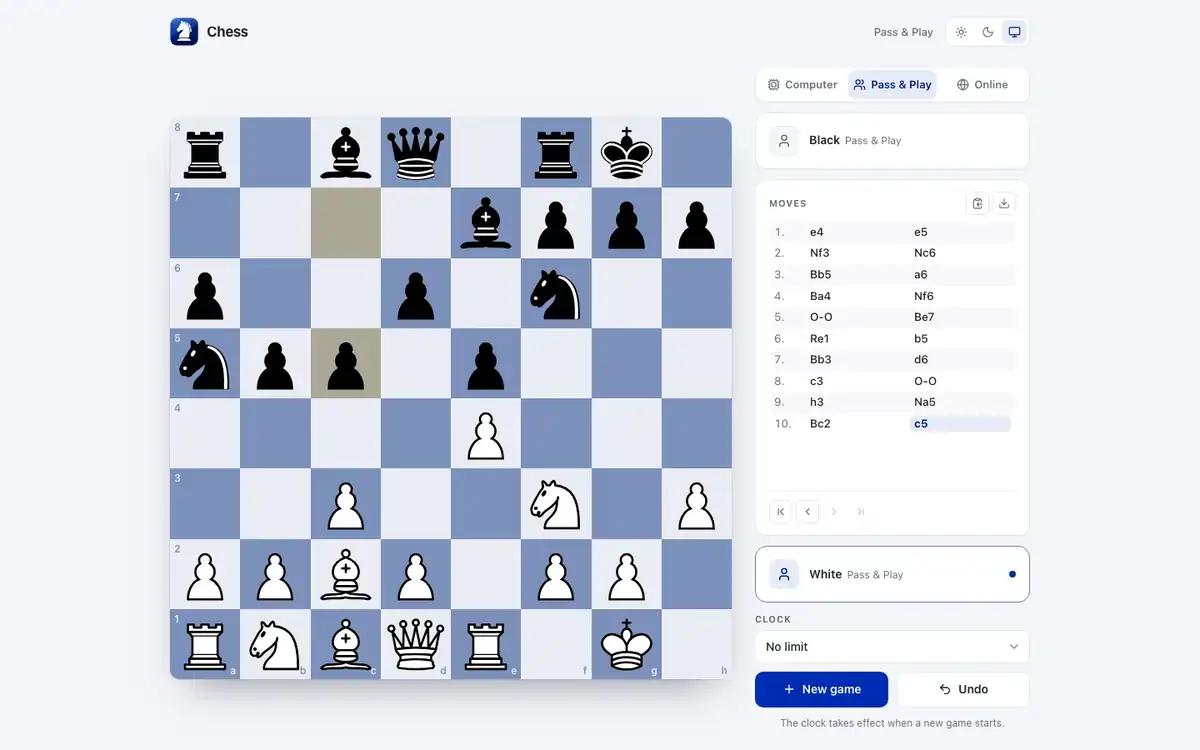Select the white knight on f3

tap(556, 504)
